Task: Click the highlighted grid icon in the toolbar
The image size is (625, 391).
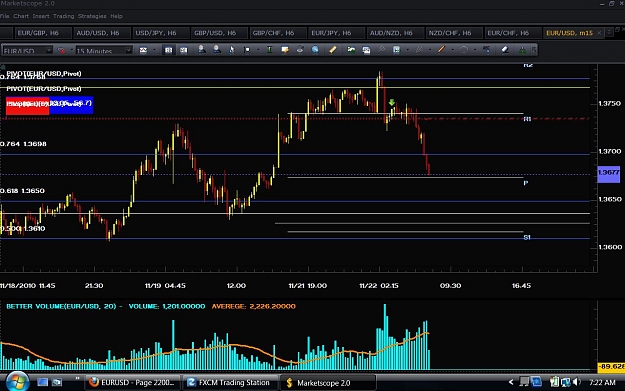Action: click(x=169, y=50)
